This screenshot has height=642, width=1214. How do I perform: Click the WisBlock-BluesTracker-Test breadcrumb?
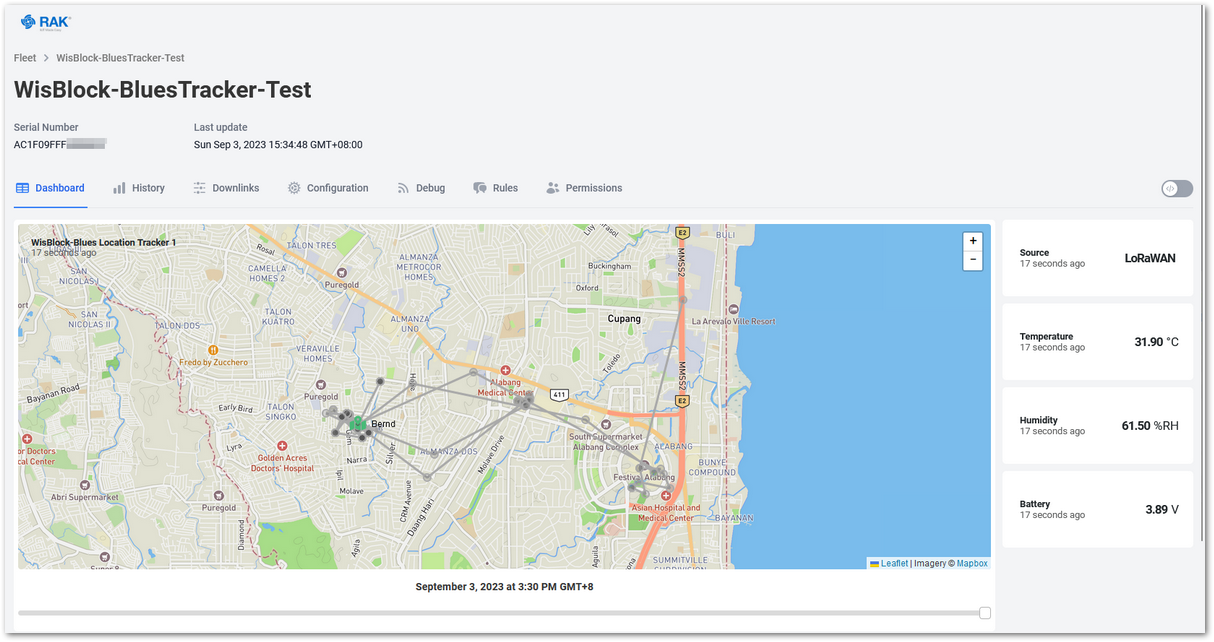coord(120,58)
